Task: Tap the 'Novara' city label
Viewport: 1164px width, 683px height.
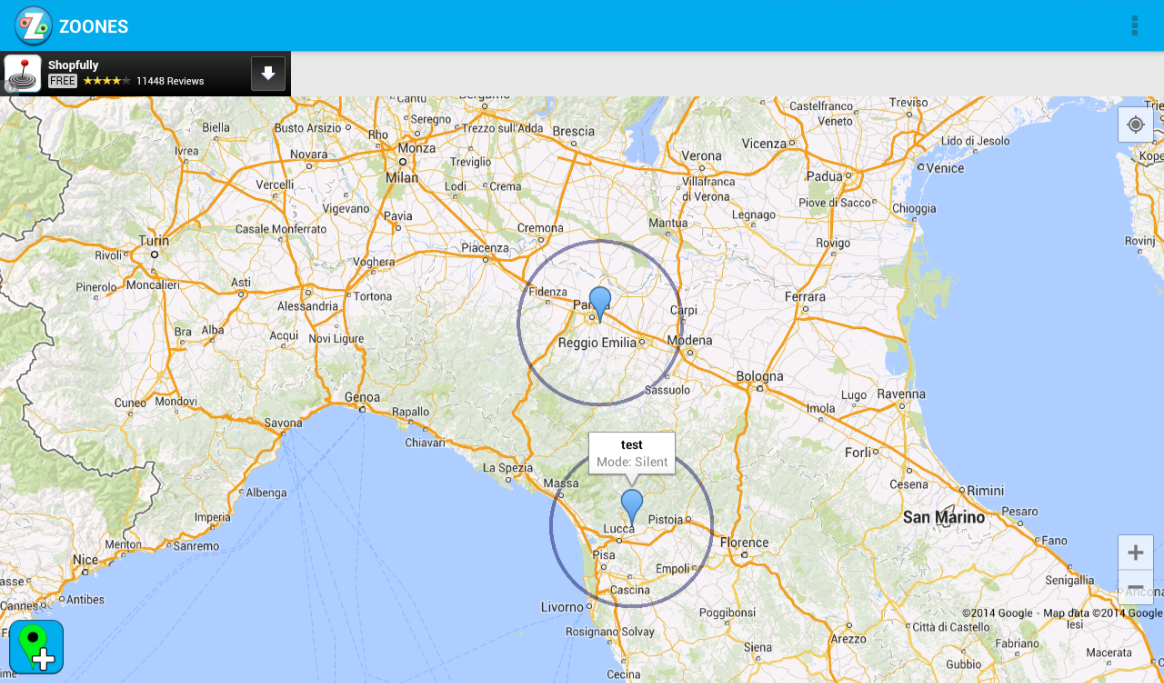Action: (x=309, y=154)
